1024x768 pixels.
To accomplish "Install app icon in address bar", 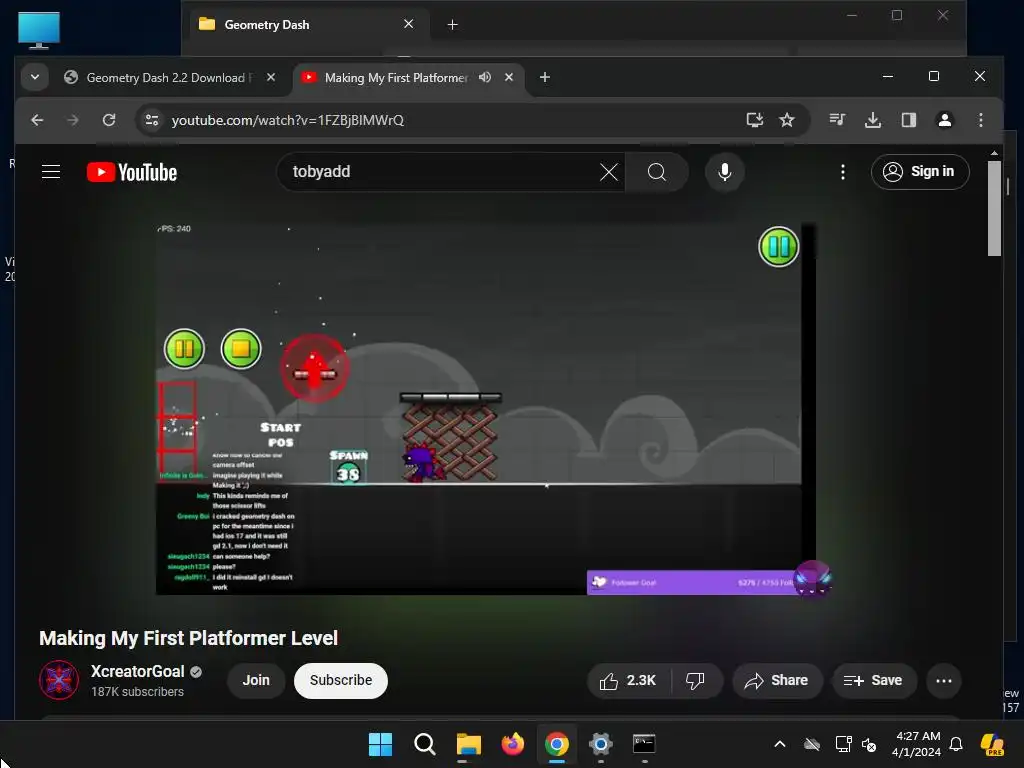I will [x=754, y=120].
